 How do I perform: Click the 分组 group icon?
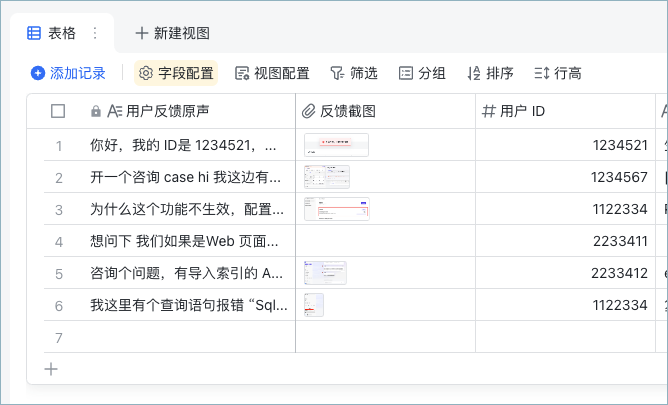(406, 73)
